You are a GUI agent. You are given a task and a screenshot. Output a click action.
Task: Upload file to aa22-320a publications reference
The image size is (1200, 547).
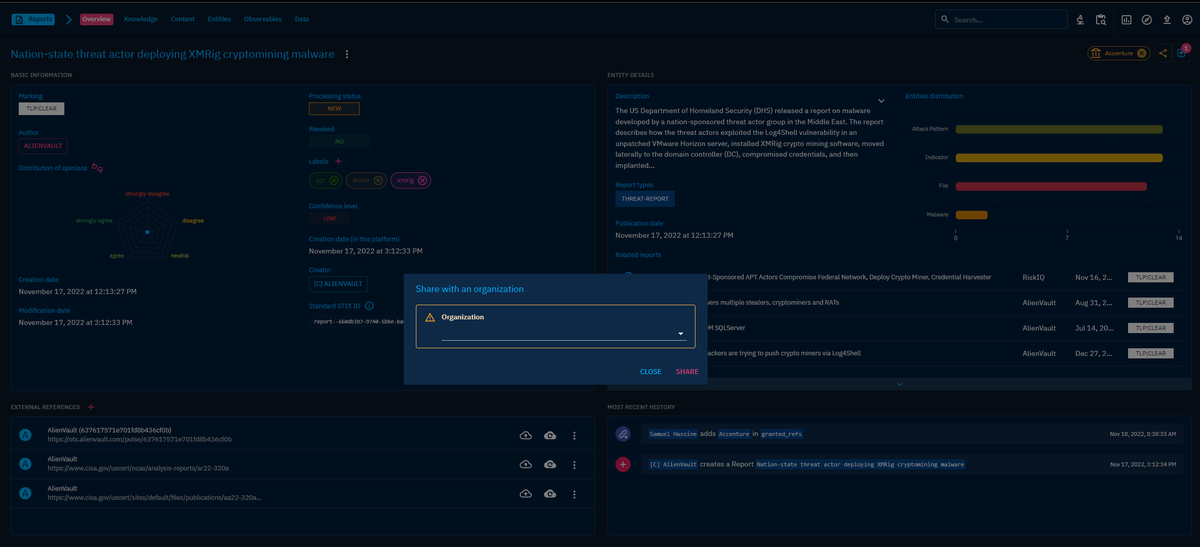tap(526, 493)
